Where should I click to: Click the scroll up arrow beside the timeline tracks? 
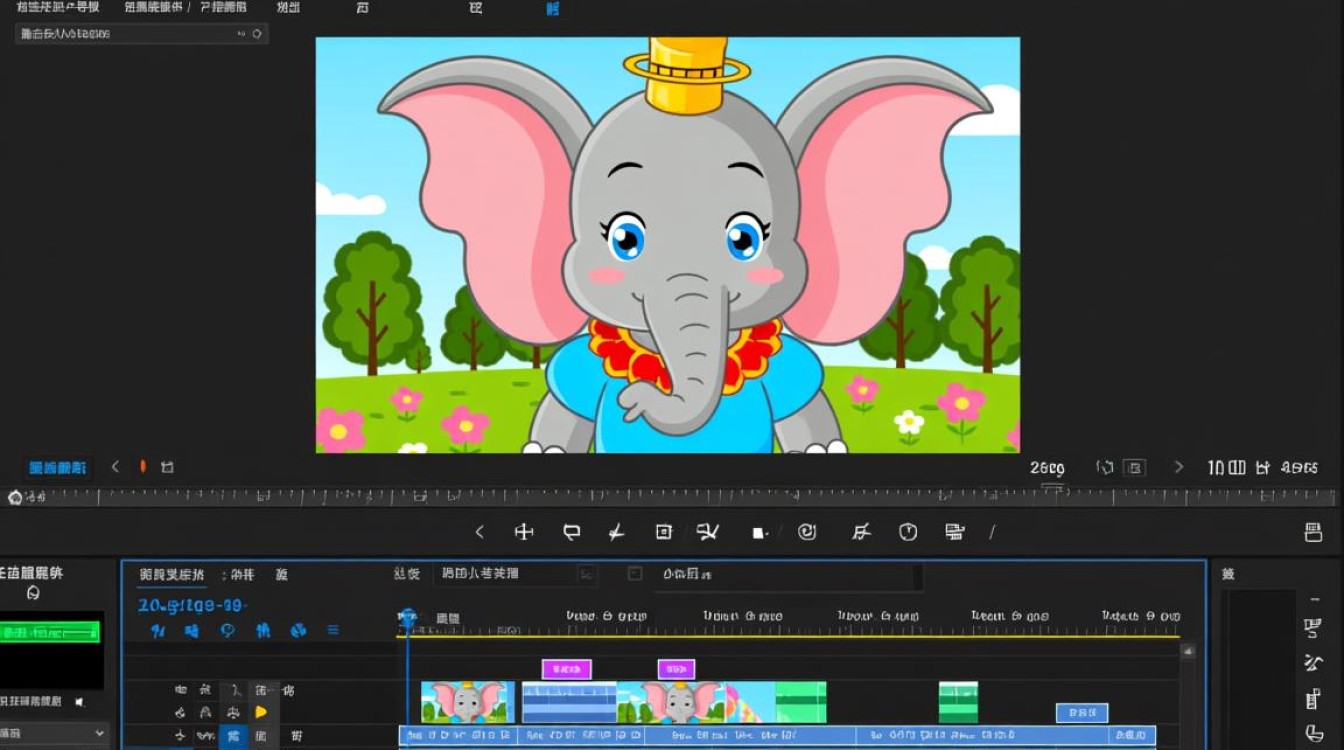point(1188,652)
